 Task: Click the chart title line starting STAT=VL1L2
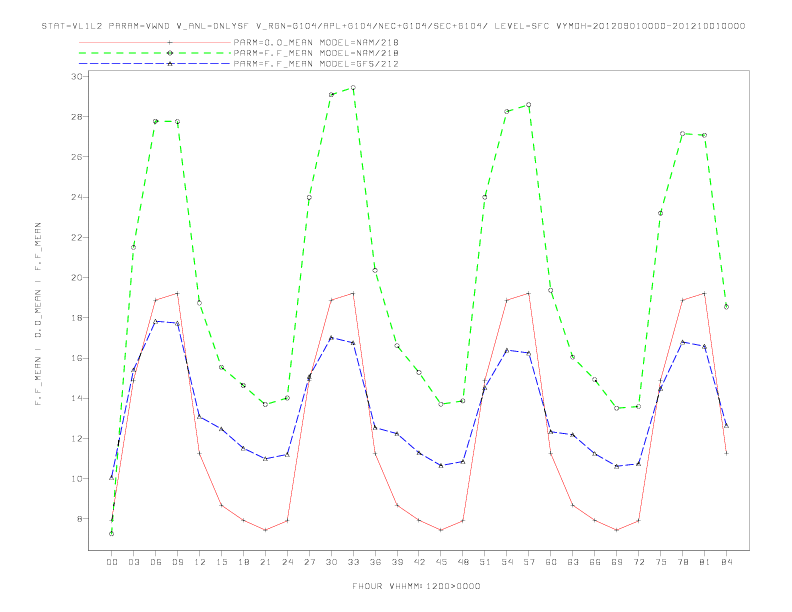393,26
